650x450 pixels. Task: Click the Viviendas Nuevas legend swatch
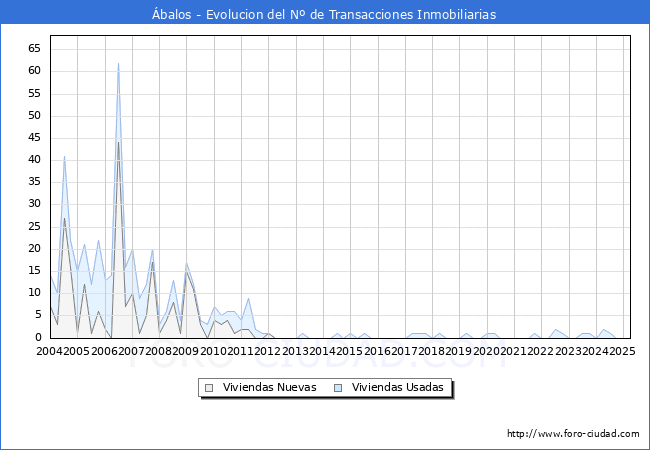click(x=209, y=388)
